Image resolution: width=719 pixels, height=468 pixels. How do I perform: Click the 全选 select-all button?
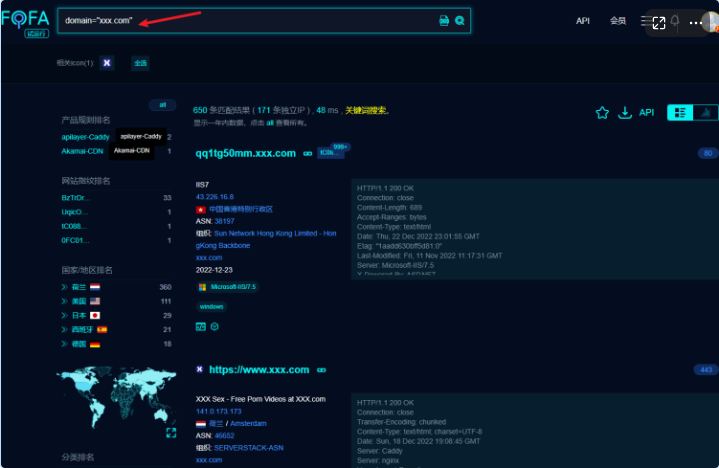point(140,63)
